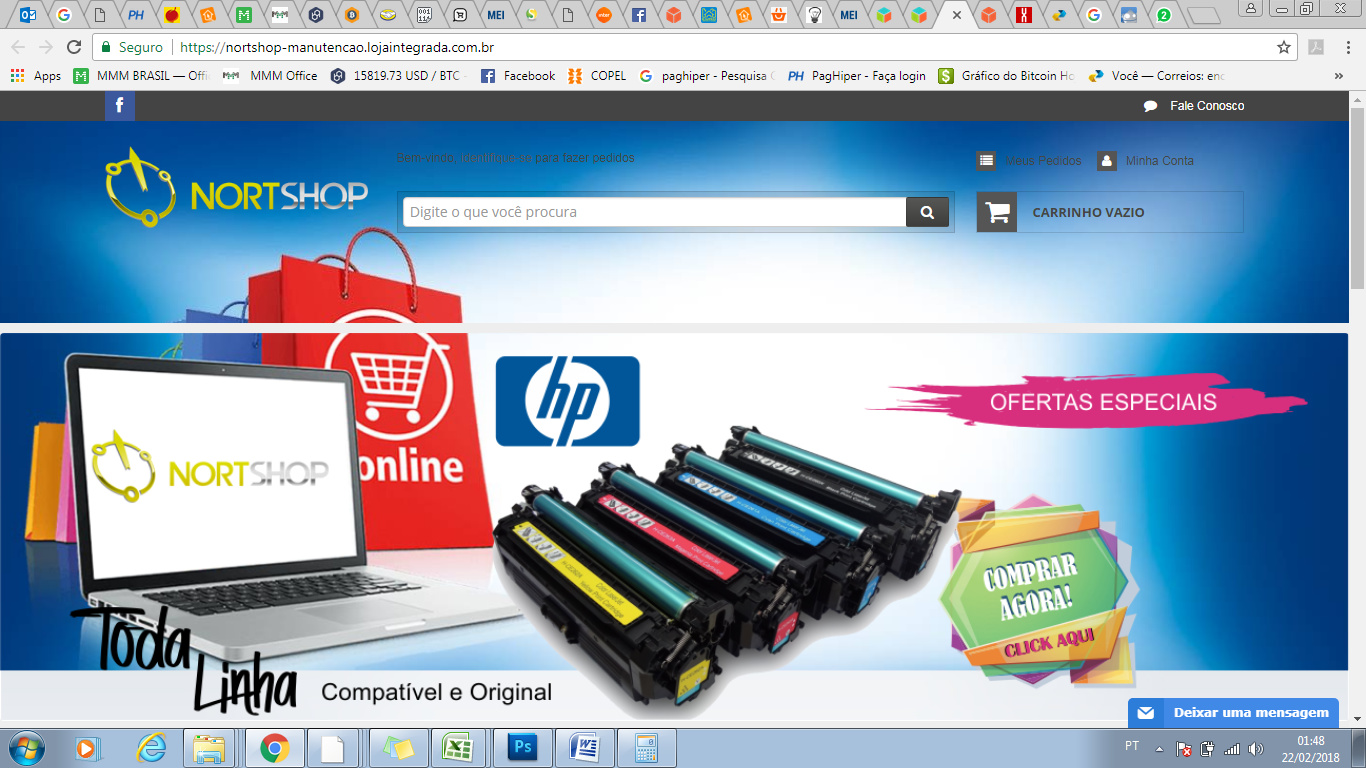Image resolution: width=1366 pixels, height=768 pixels.
Task: Click the Deixar uma mensagem chat button
Action: pyautogui.click(x=1233, y=712)
